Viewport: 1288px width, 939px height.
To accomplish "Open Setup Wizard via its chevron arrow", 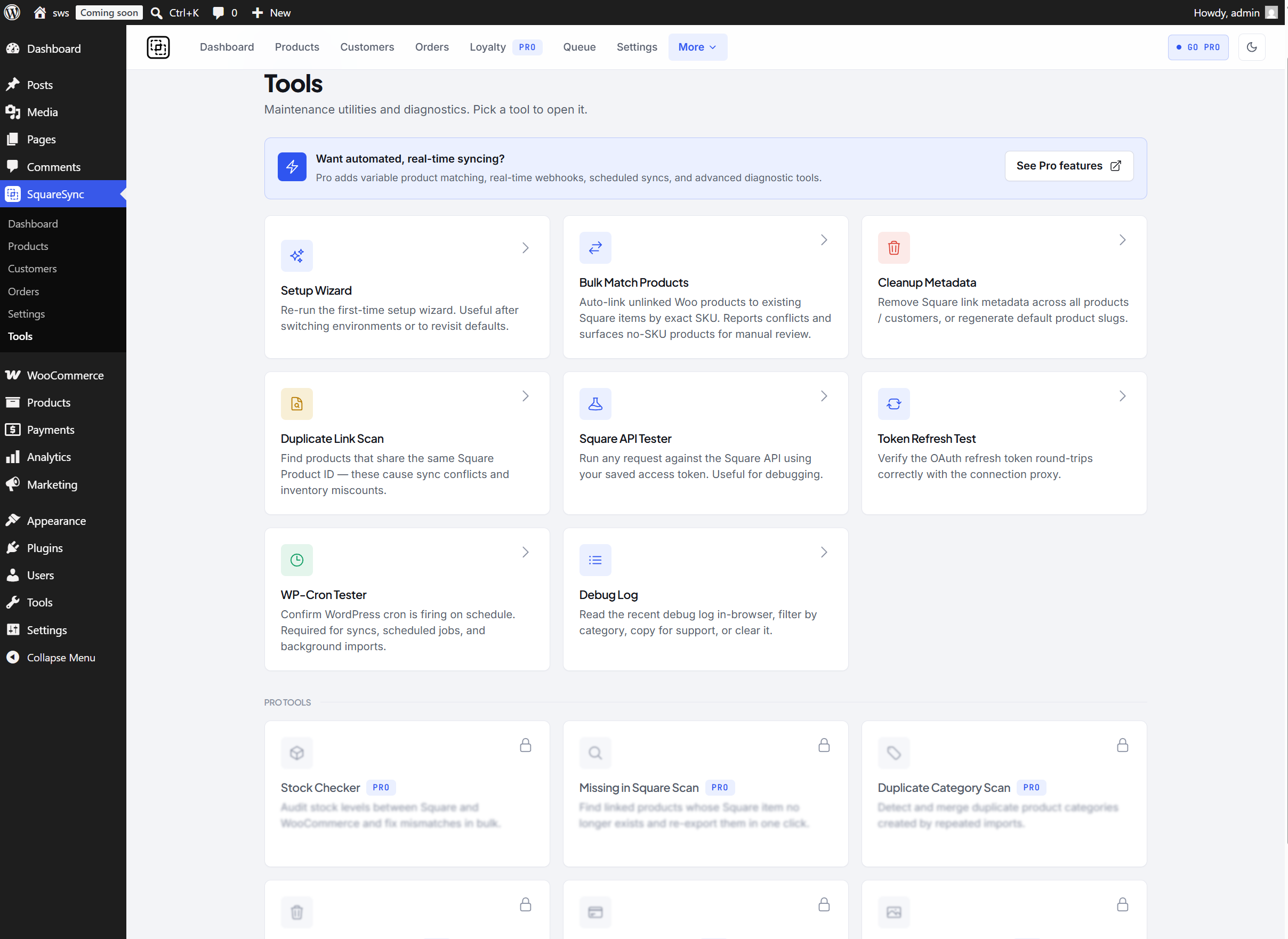I will 526,248.
